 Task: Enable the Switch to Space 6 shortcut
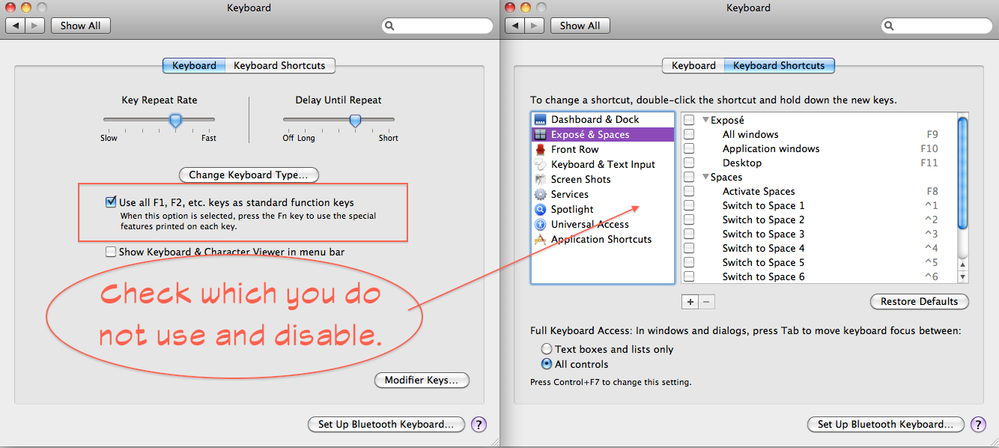[x=689, y=277]
